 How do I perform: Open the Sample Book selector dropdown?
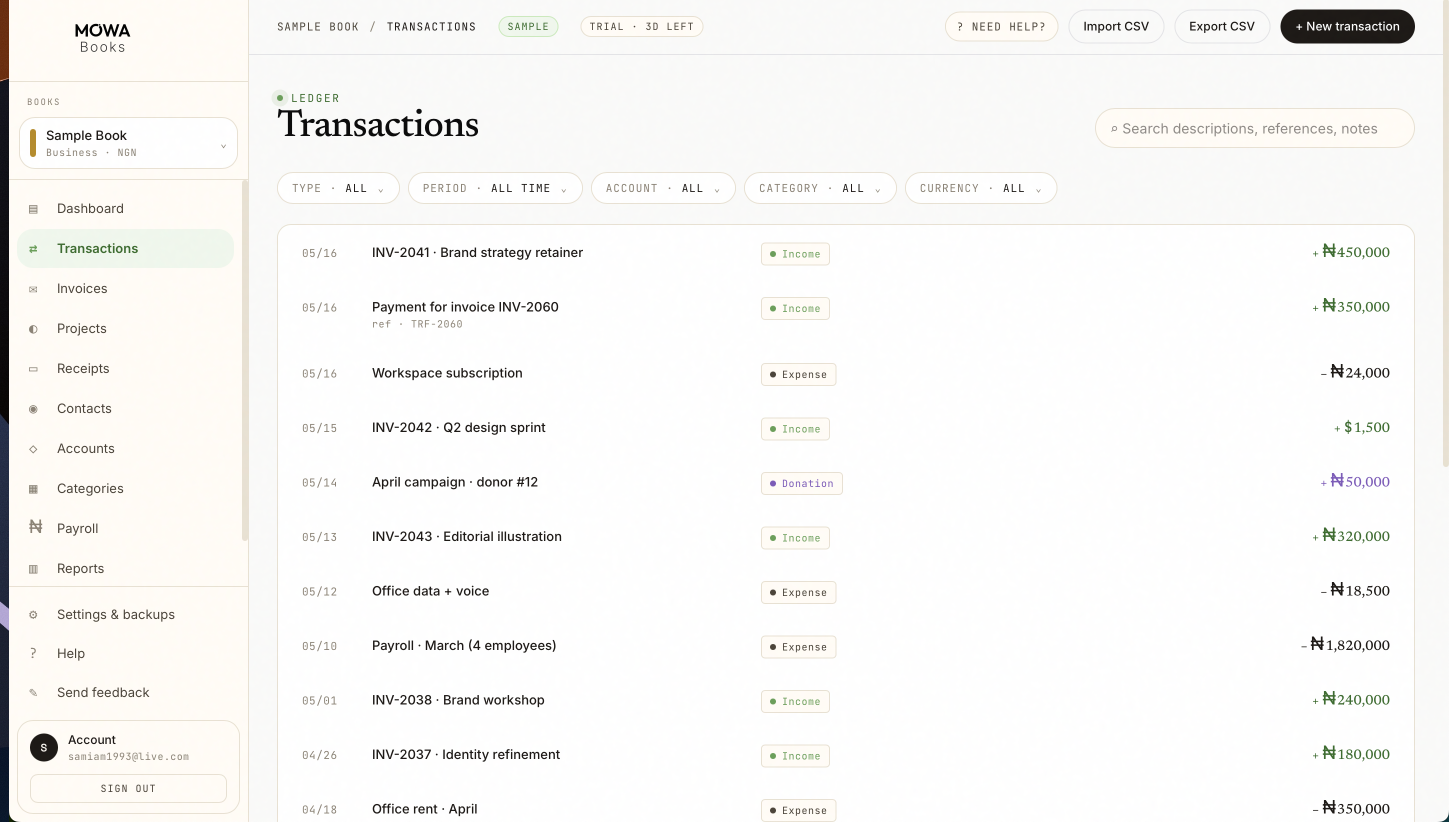(128, 143)
